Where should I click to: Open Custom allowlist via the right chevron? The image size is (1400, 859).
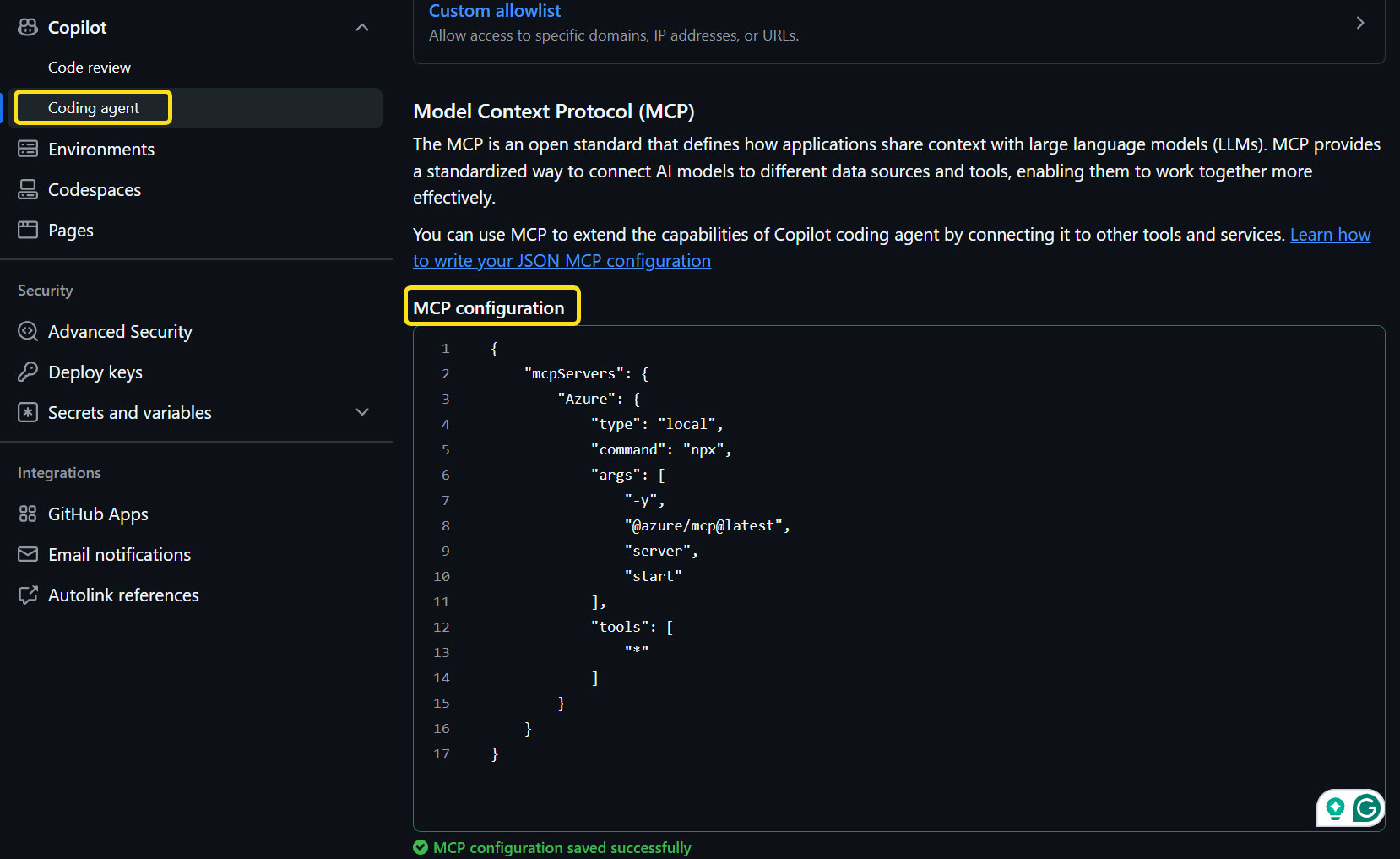pos(1360,23)
